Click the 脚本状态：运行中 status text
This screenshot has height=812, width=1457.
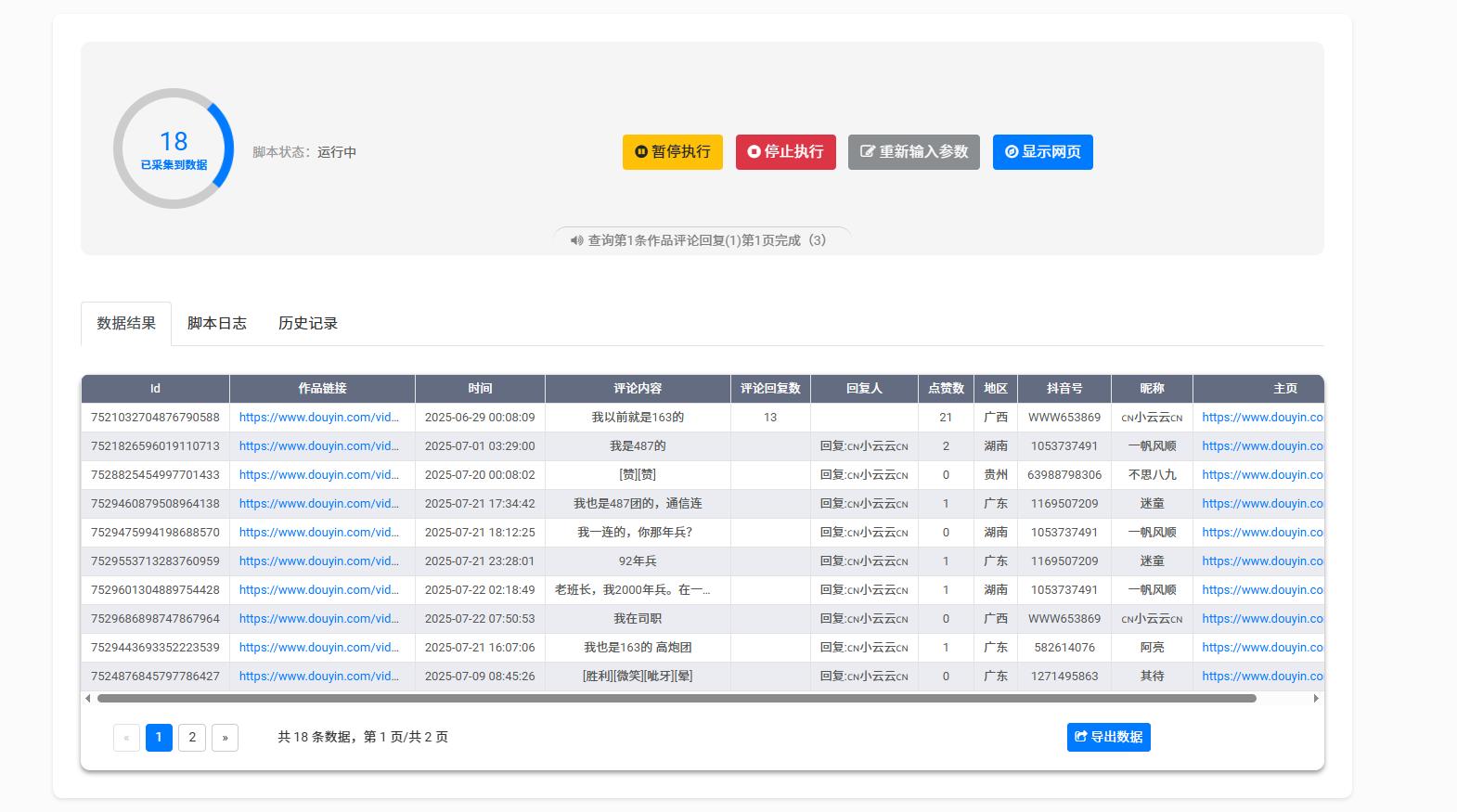(x=304, y=152)
